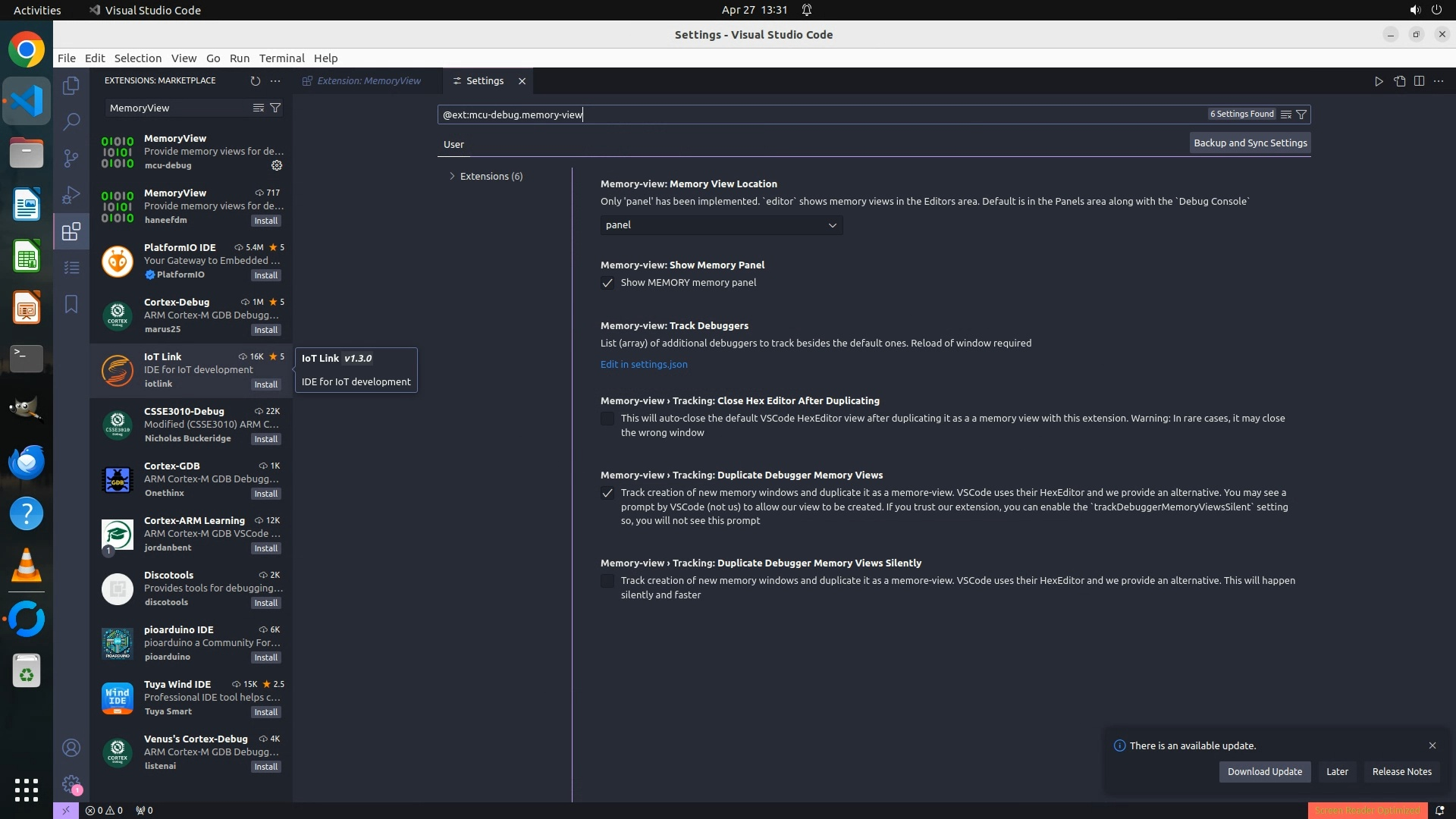The image size is (1456, 819).
Task: Open the Search view icon
Action: (71, 121)
